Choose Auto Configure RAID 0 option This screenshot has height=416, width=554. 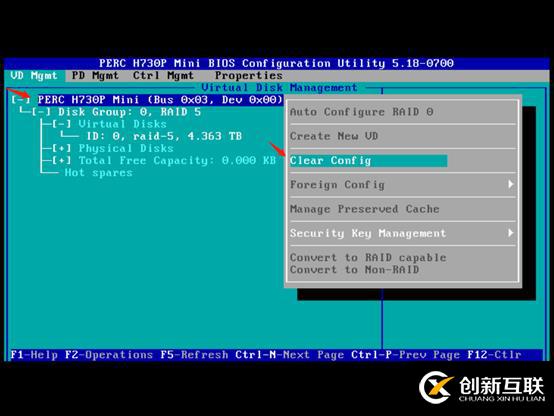tap(361, 112)
